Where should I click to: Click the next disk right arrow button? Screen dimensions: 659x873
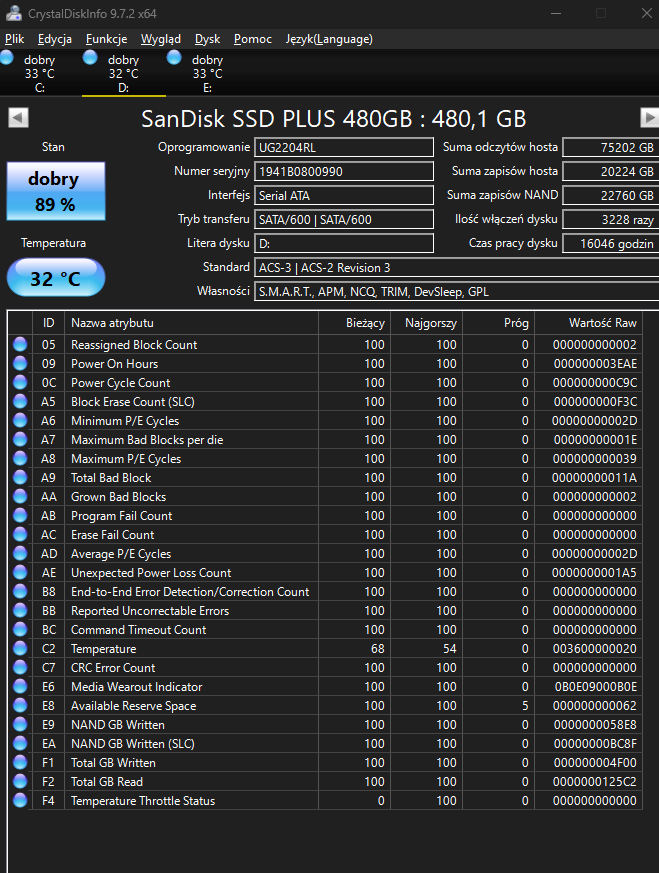(649, 119)
